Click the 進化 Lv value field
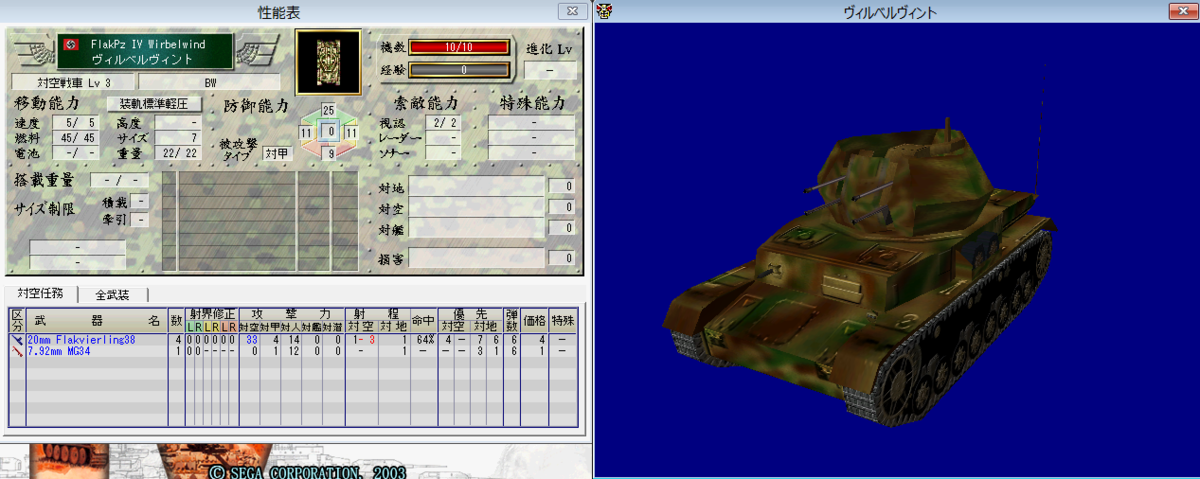This screenshot has height=479, width=1200. 550,71
